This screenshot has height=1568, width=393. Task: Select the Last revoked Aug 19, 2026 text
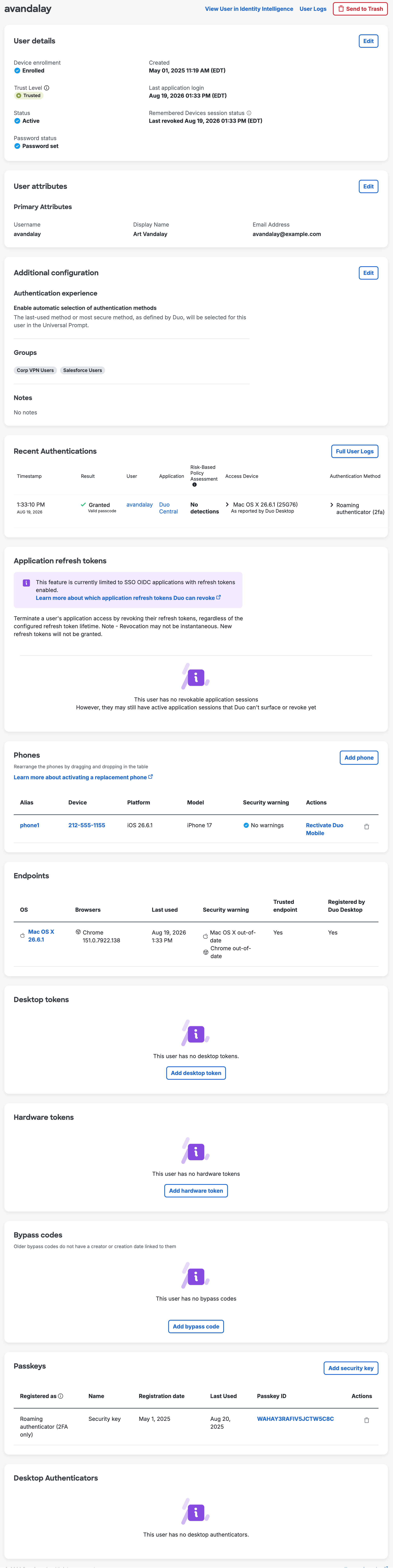[x=206, y=121]
